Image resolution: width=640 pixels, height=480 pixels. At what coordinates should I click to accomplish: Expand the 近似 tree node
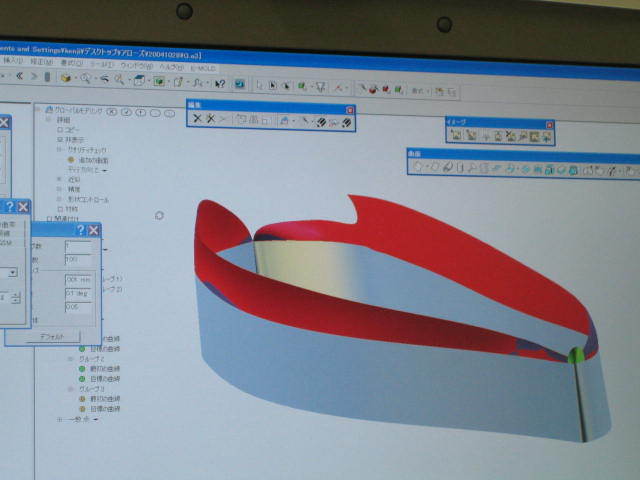click(x=60, y=179)
